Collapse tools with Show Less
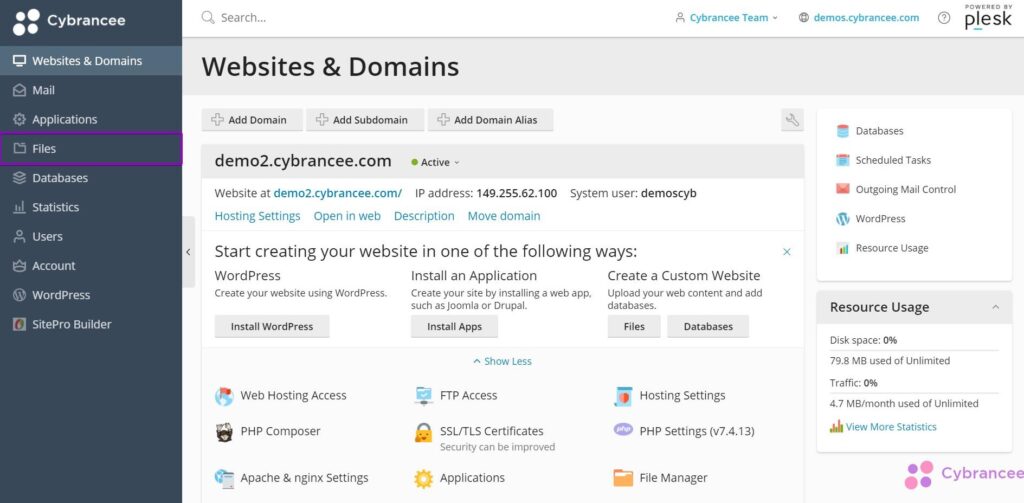 tap(502, 361)
